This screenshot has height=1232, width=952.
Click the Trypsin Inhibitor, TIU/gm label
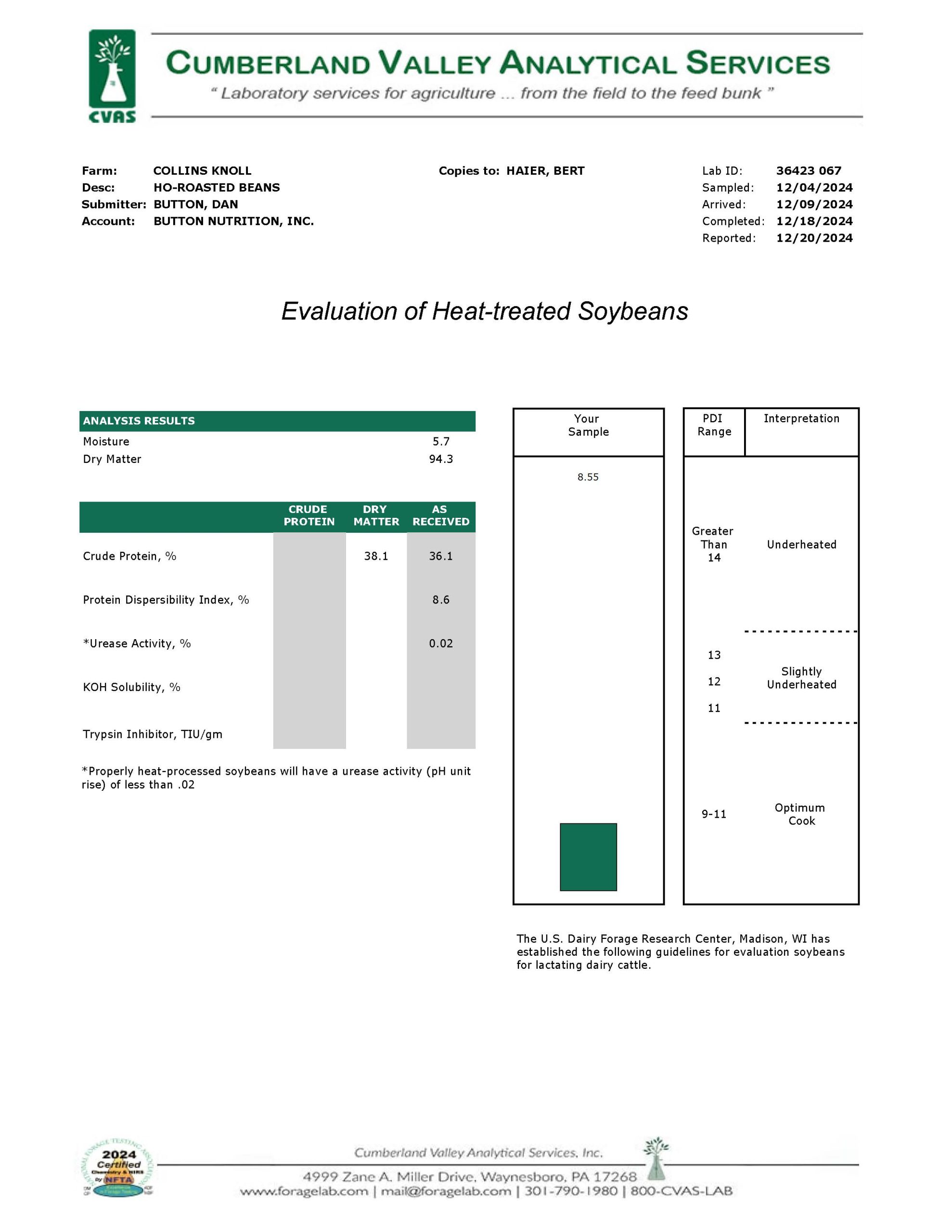[153, 734]
